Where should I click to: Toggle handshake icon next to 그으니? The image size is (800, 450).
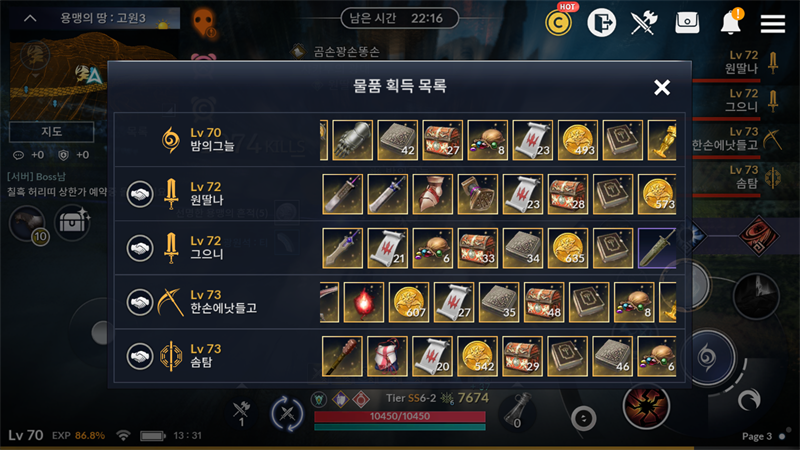click(x=140, y=248)
